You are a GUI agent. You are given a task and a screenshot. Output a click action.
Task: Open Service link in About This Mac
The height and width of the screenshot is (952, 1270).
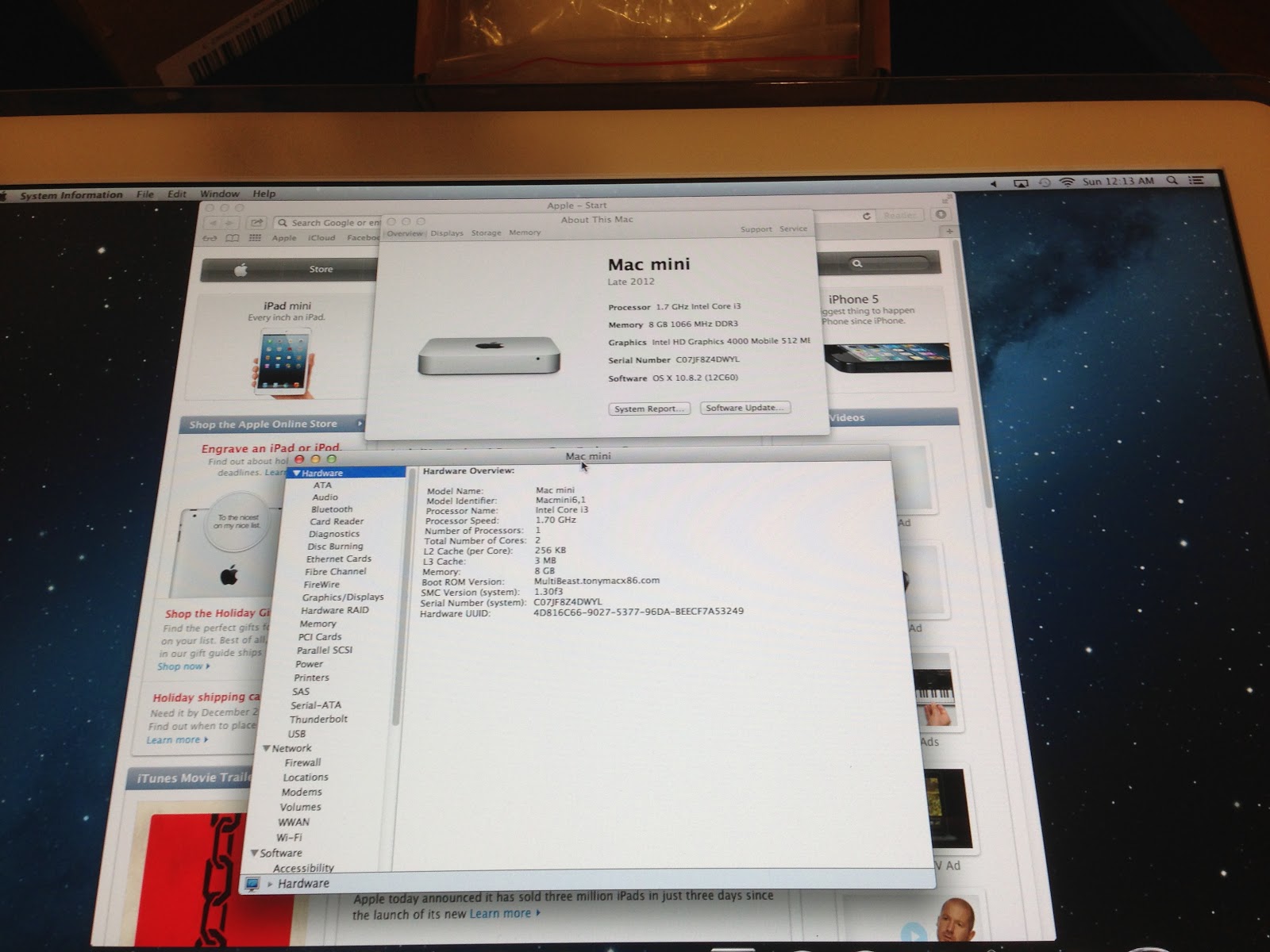[x=793, y=228]
